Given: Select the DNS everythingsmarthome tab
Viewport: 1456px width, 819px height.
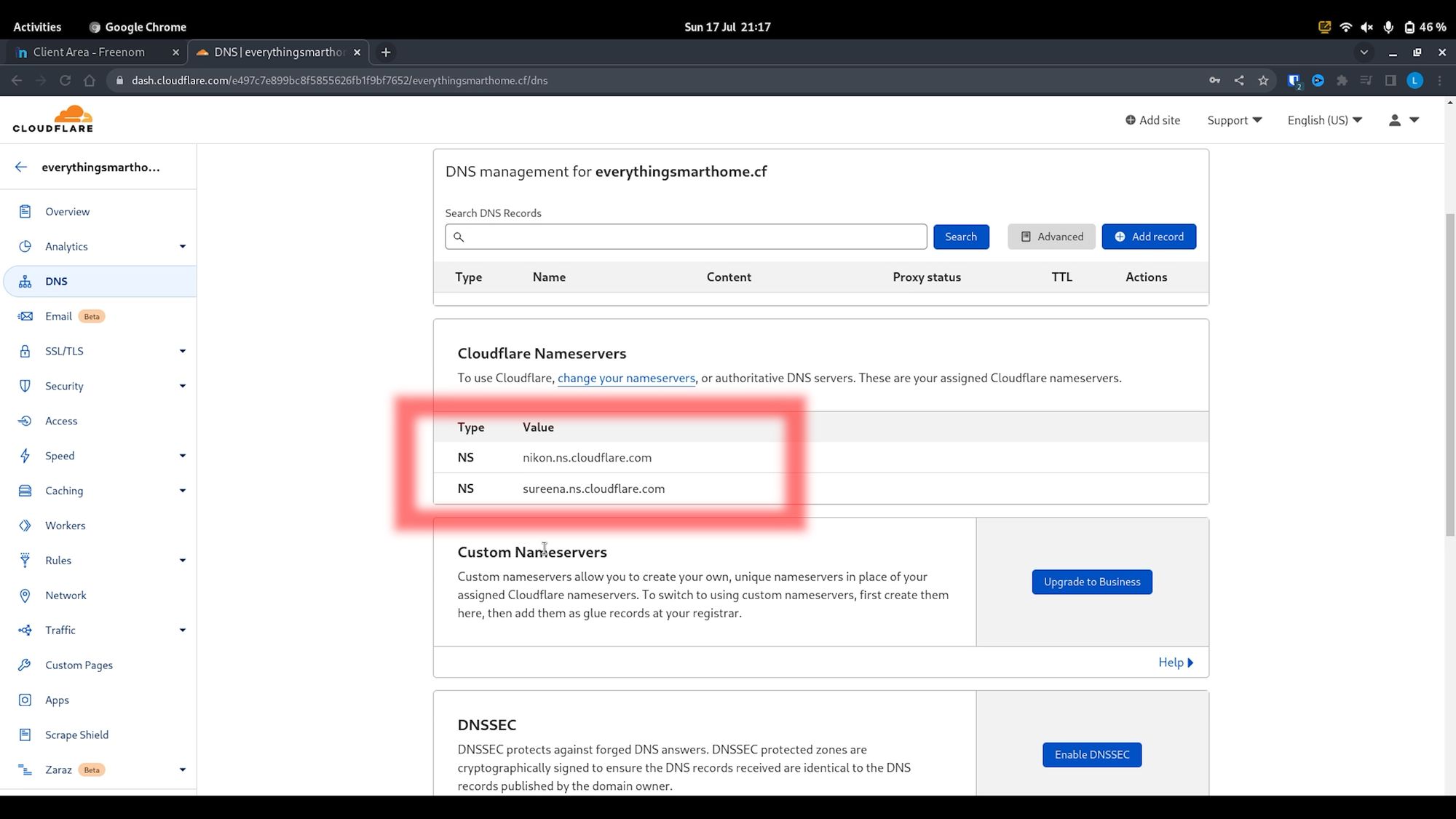Looking at the screenshot, I should click(278, 52).
